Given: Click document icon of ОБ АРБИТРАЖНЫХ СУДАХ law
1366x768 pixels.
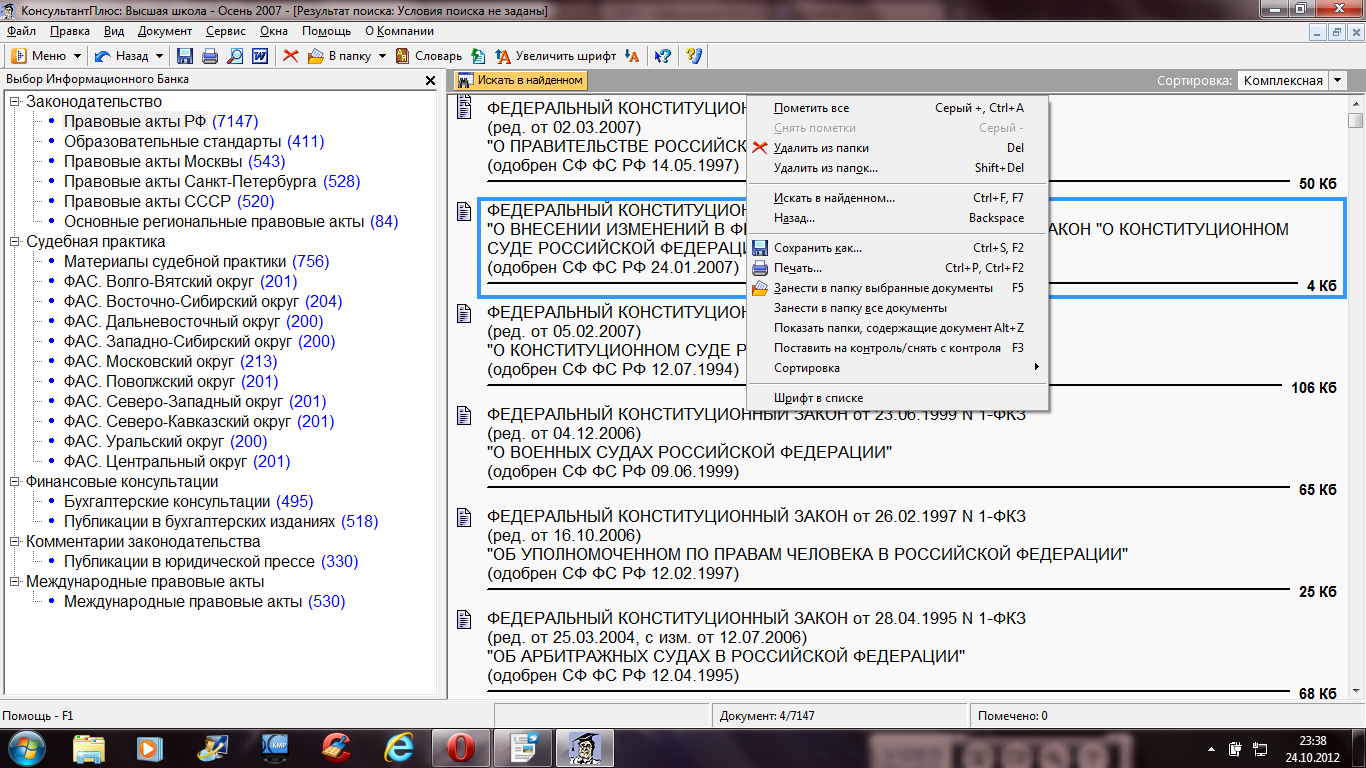Looking at the screenshot, I should [x=464, y=620].
